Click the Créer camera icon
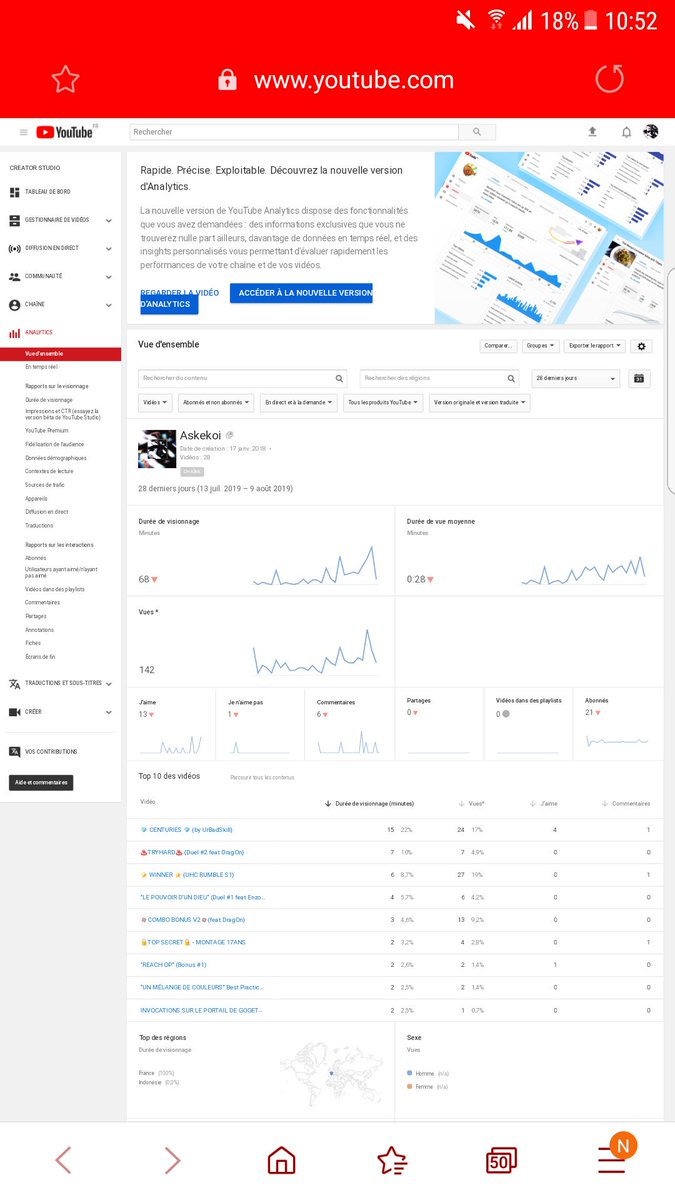The image size is (675, 1200). click(x=15, y=712)
